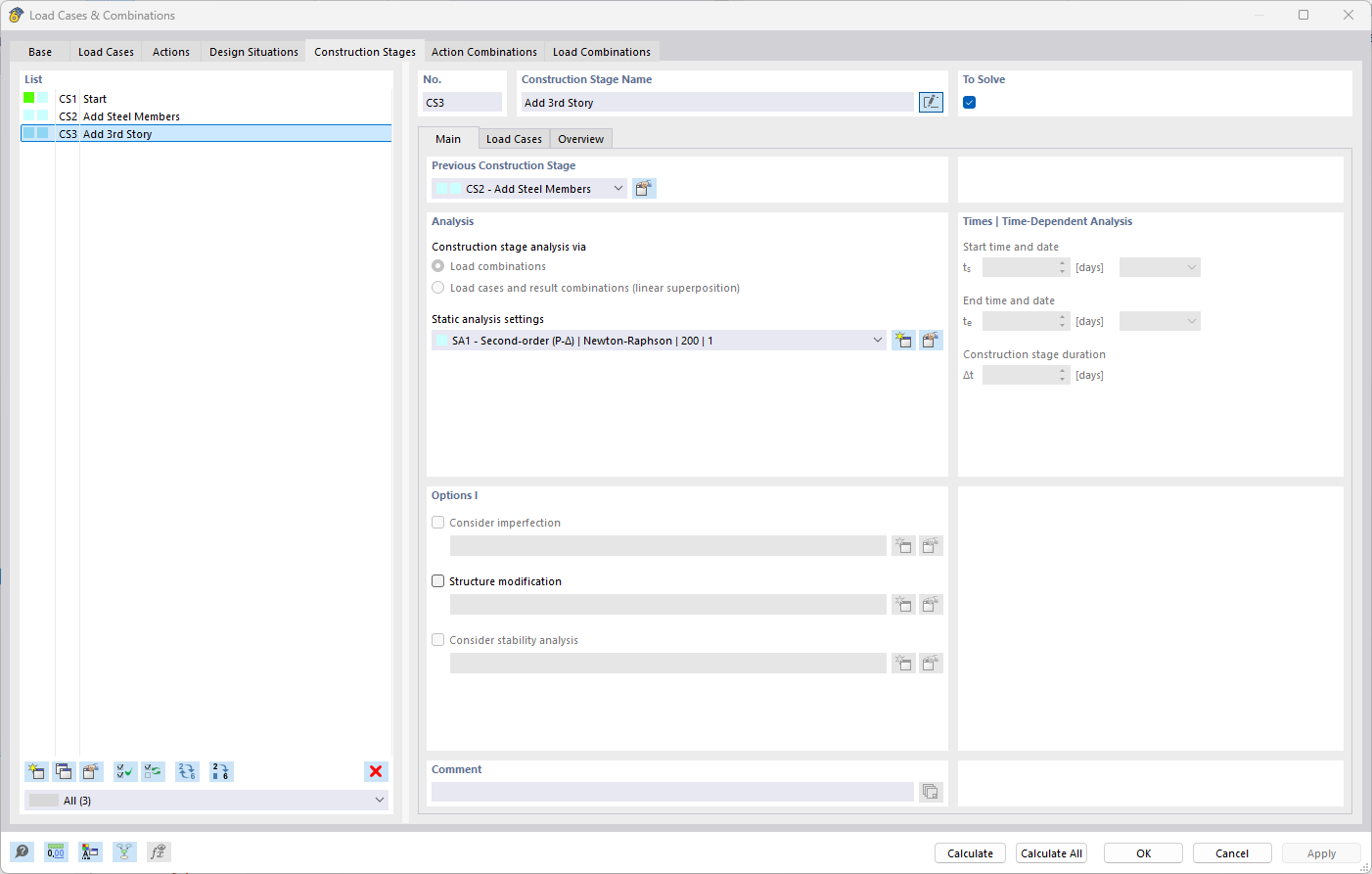Click the copy construction stage icon

64,771
